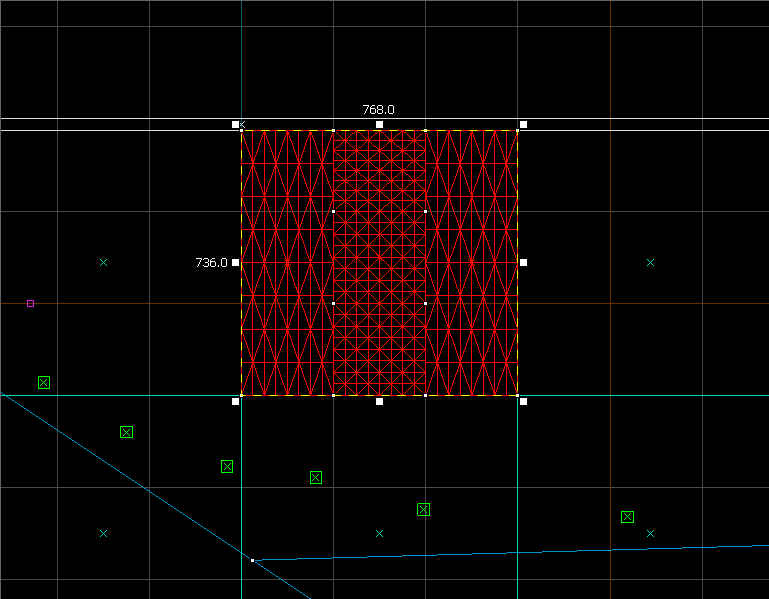The image size is (769, 599).
Task: Click the top-center selection handle below 768.0
Action: (379, 125)
